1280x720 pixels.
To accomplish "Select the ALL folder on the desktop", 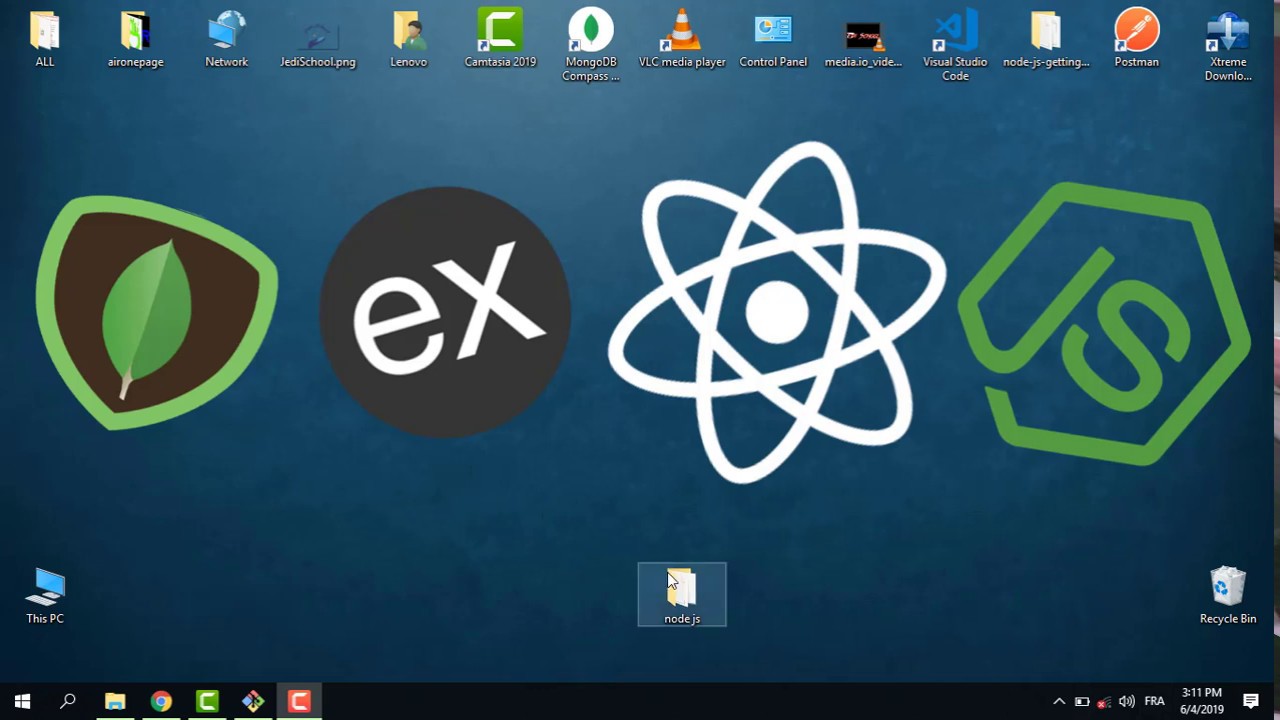I will pos(45,40).
